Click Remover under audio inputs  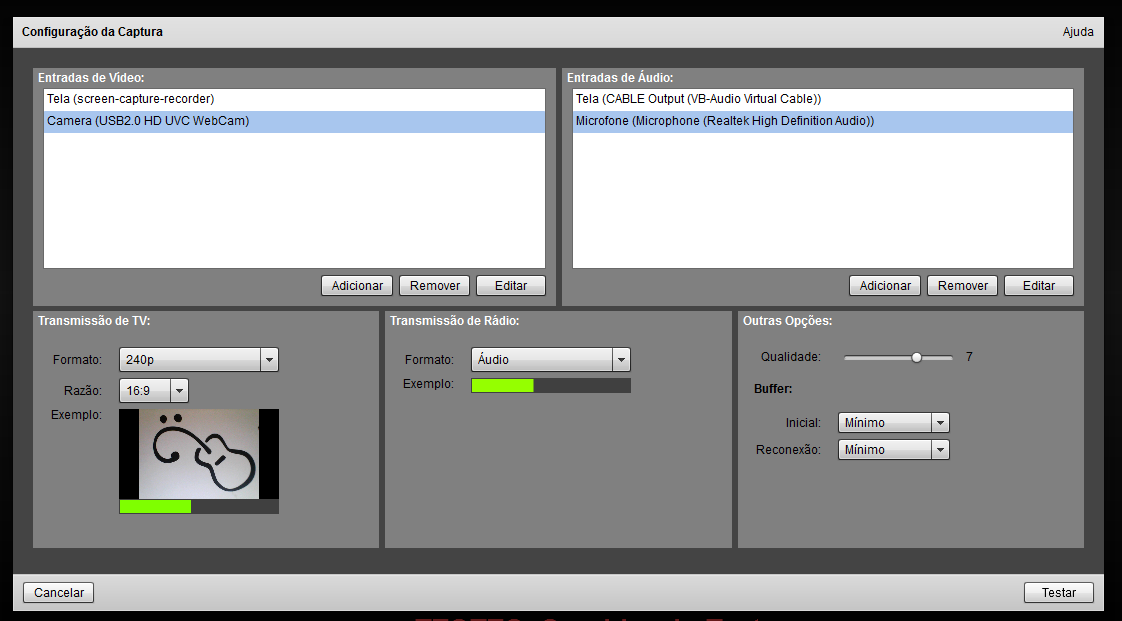pyautogui.click(x=962, y=286)
